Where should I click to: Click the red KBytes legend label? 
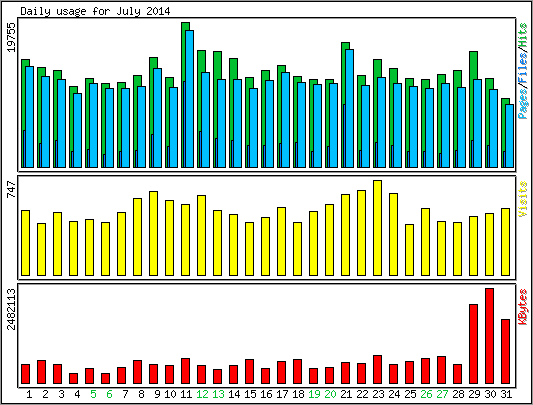523,307
